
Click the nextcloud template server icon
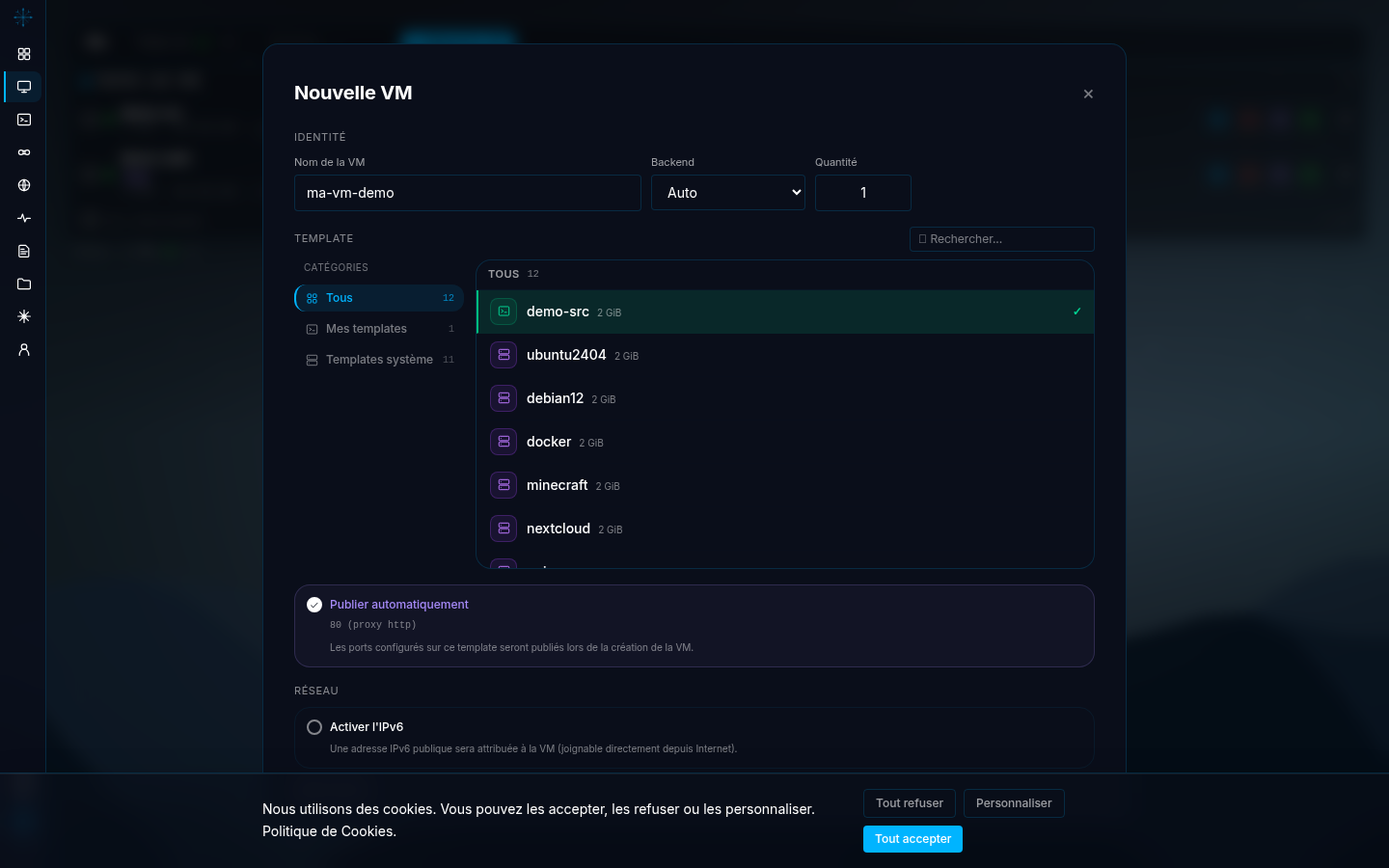[x=504, y=529]
